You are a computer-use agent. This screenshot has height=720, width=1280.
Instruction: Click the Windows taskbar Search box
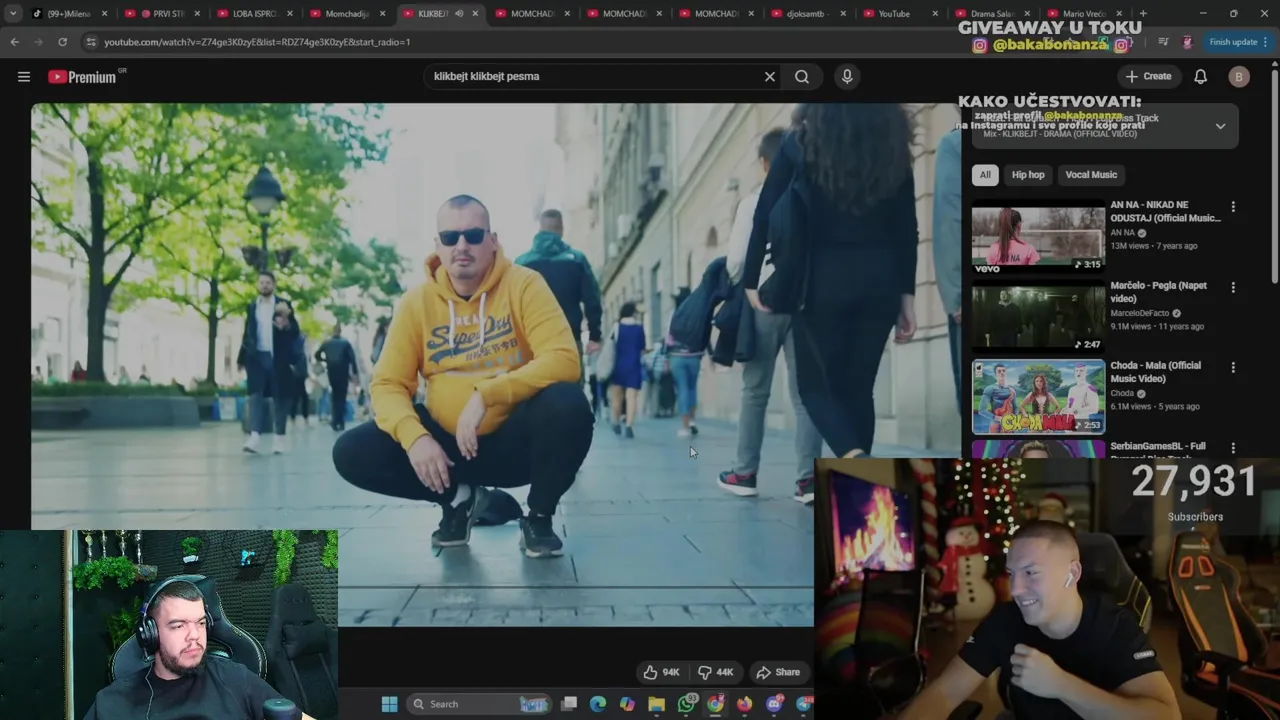point(480,704)
